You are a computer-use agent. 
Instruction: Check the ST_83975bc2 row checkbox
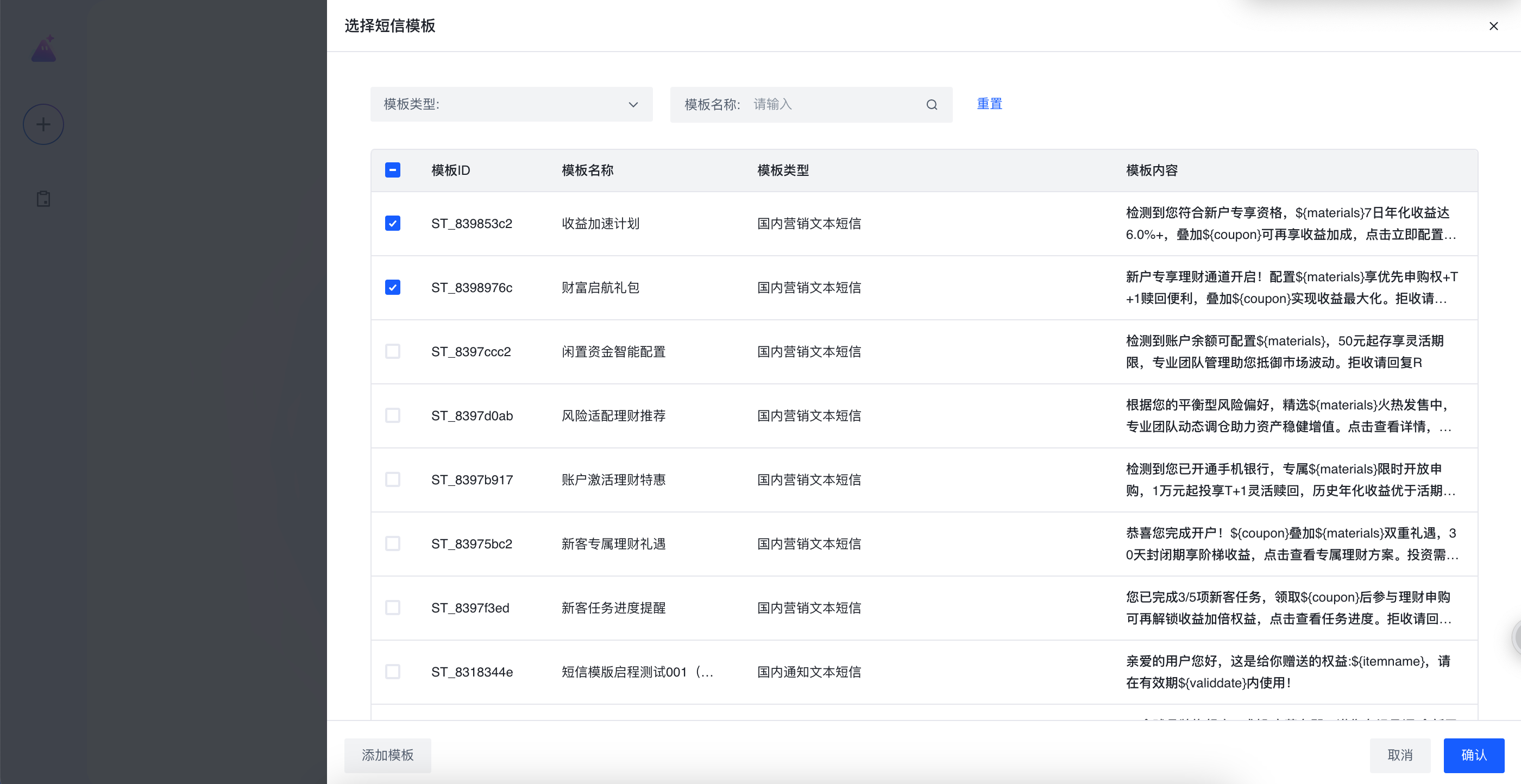coord(393,543)
